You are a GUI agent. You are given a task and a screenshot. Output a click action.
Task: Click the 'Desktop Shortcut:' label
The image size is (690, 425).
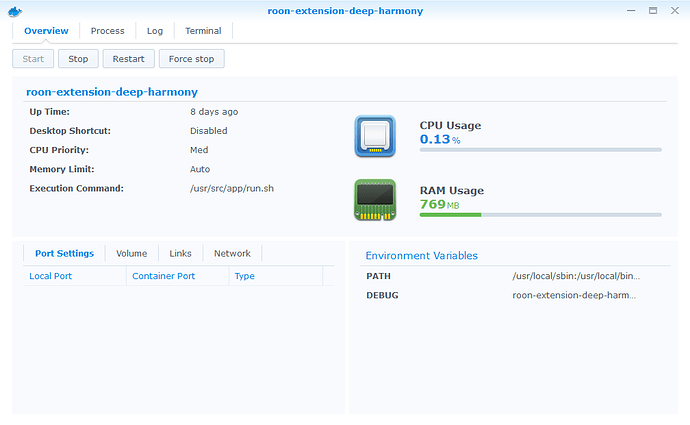coord(70,131)
